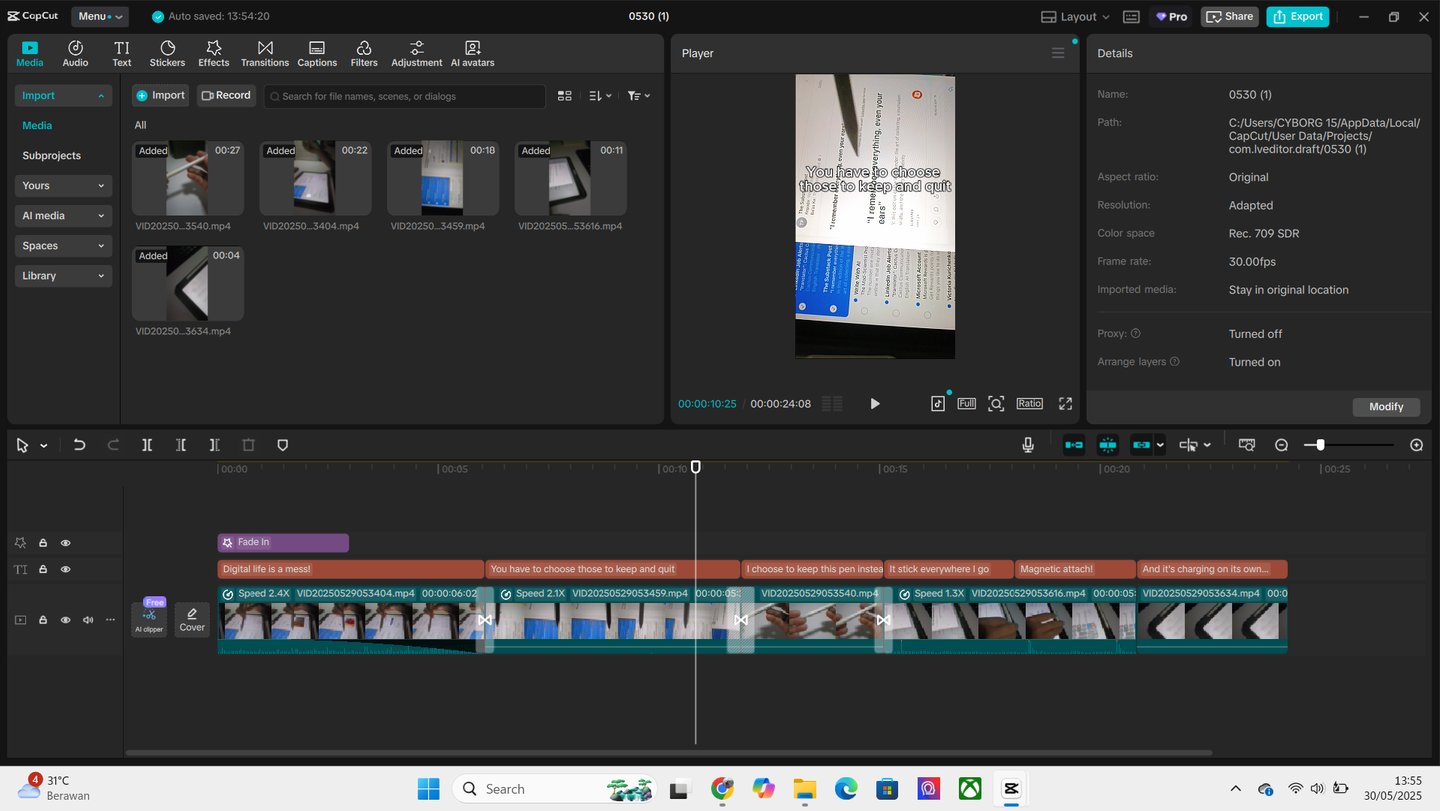1440x811 pixels.
Task: Mute the main video track audio
Action: (x=88, y=620)
